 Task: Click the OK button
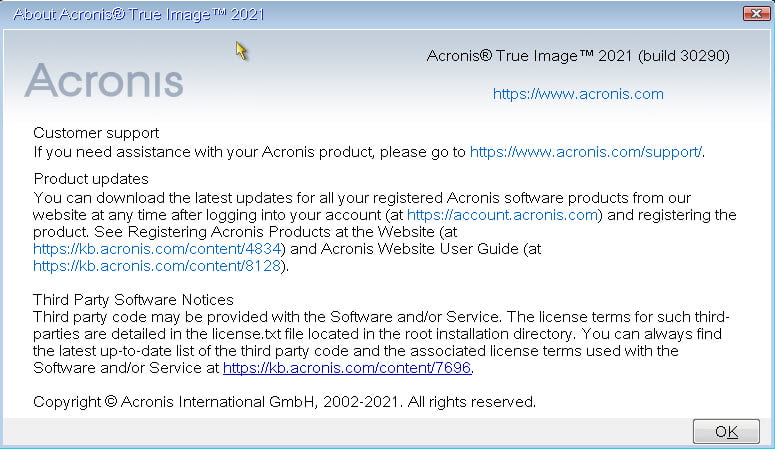pyautogui.click(x=726, y=432)
